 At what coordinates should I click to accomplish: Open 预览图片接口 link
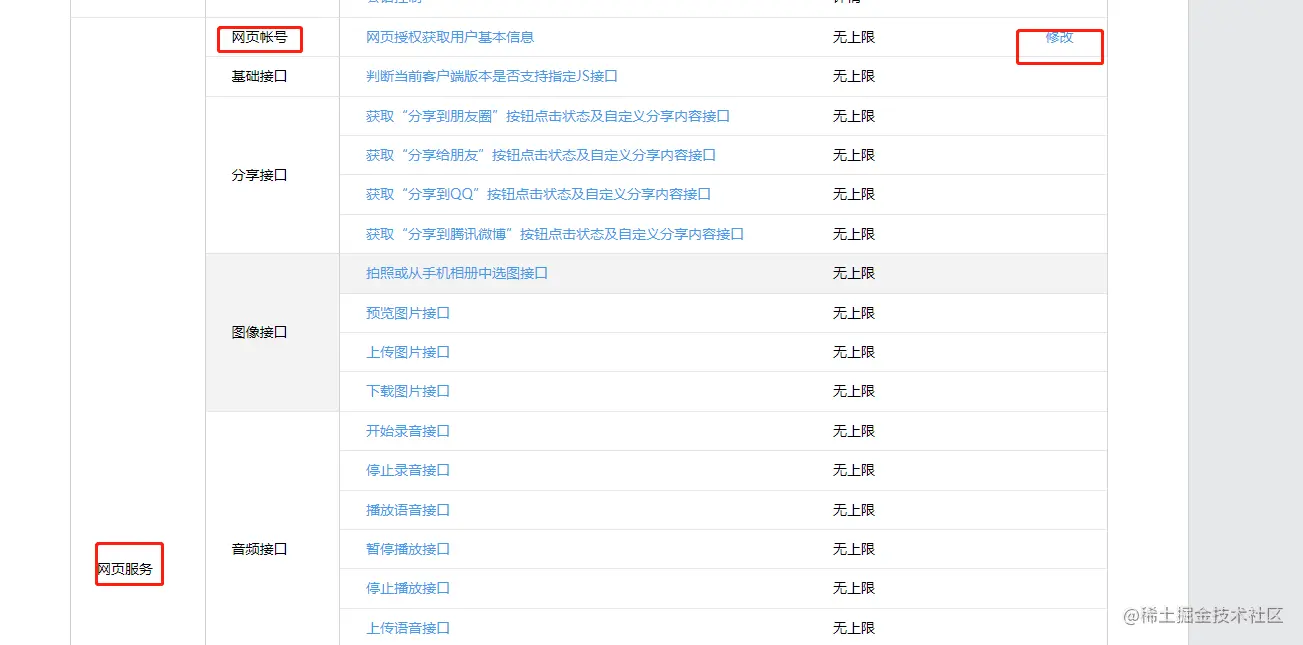click(x=408, y=313)
